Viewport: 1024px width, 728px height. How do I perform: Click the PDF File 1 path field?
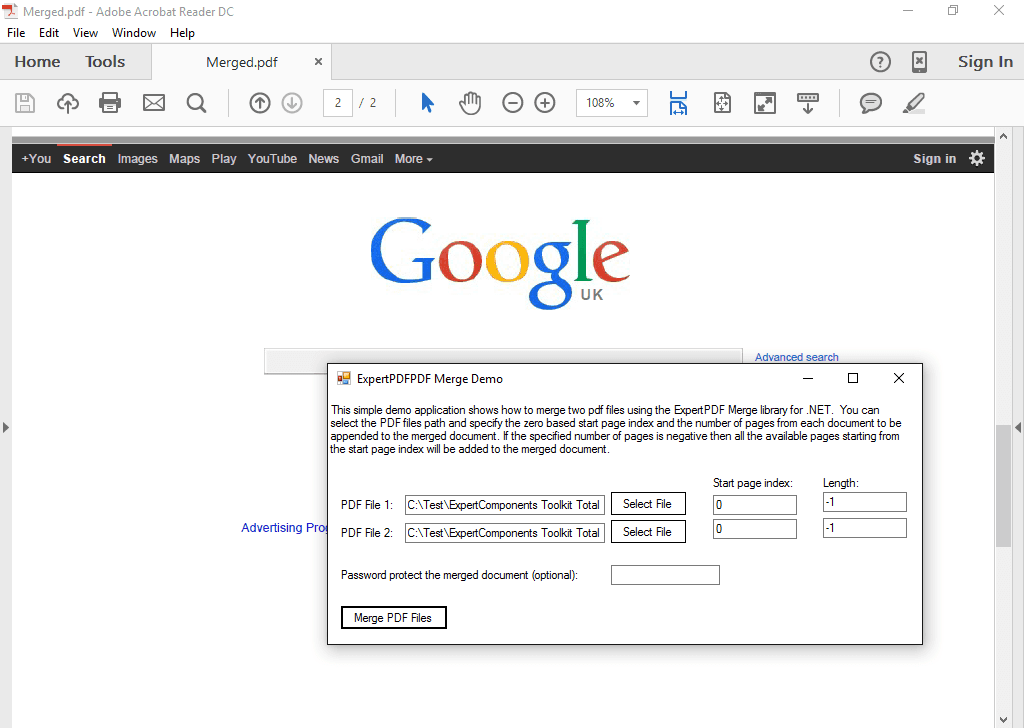[x=505, y=505]
